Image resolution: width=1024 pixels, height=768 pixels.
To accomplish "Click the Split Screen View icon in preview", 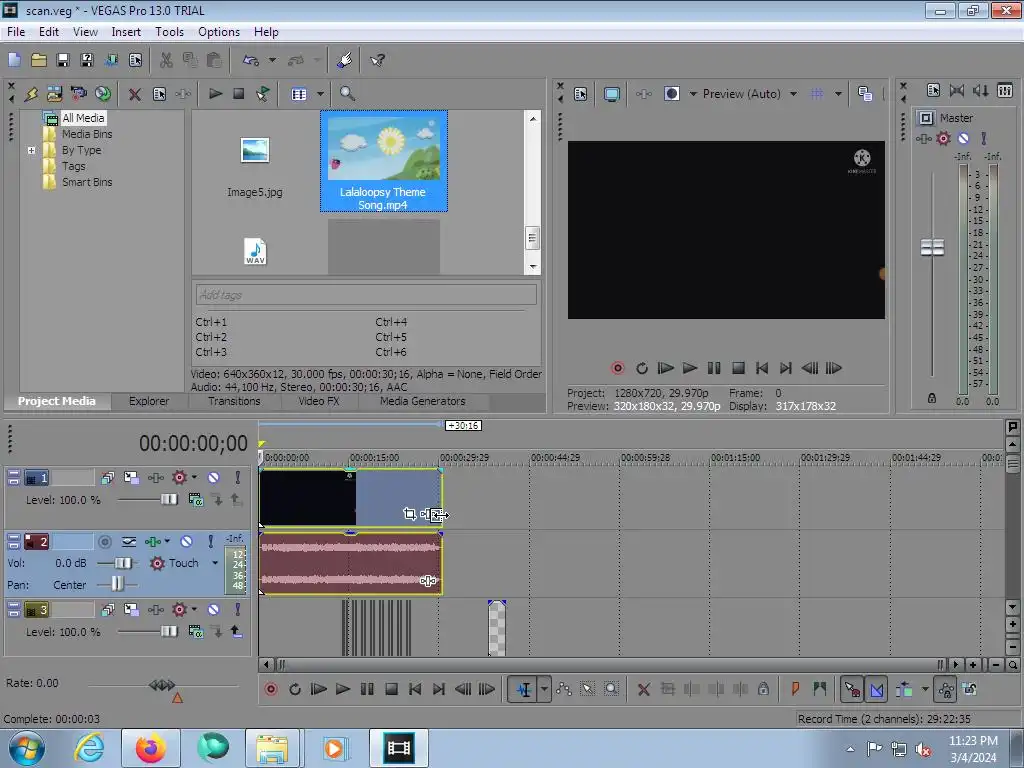I will pos(671,94).
